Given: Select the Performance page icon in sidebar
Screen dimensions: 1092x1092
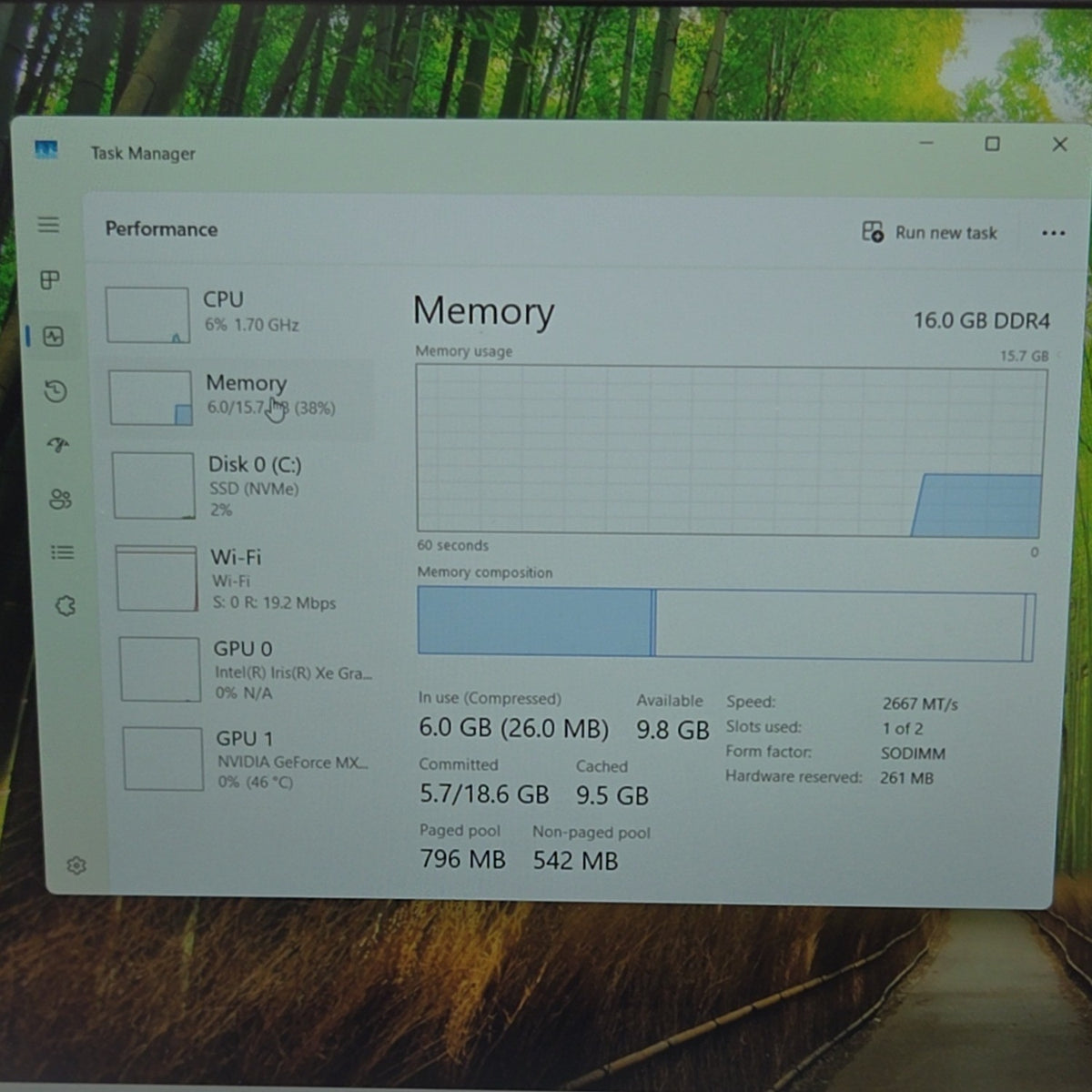Looking at the screenshot, I should (54, 337).
